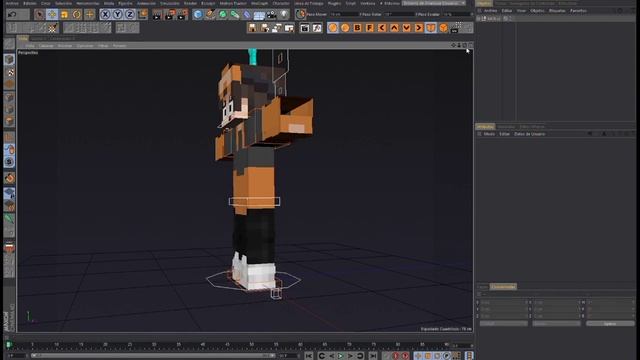640x360 pixels.
Task: Toggle position keyframe recording
Action: pos(418,356)
